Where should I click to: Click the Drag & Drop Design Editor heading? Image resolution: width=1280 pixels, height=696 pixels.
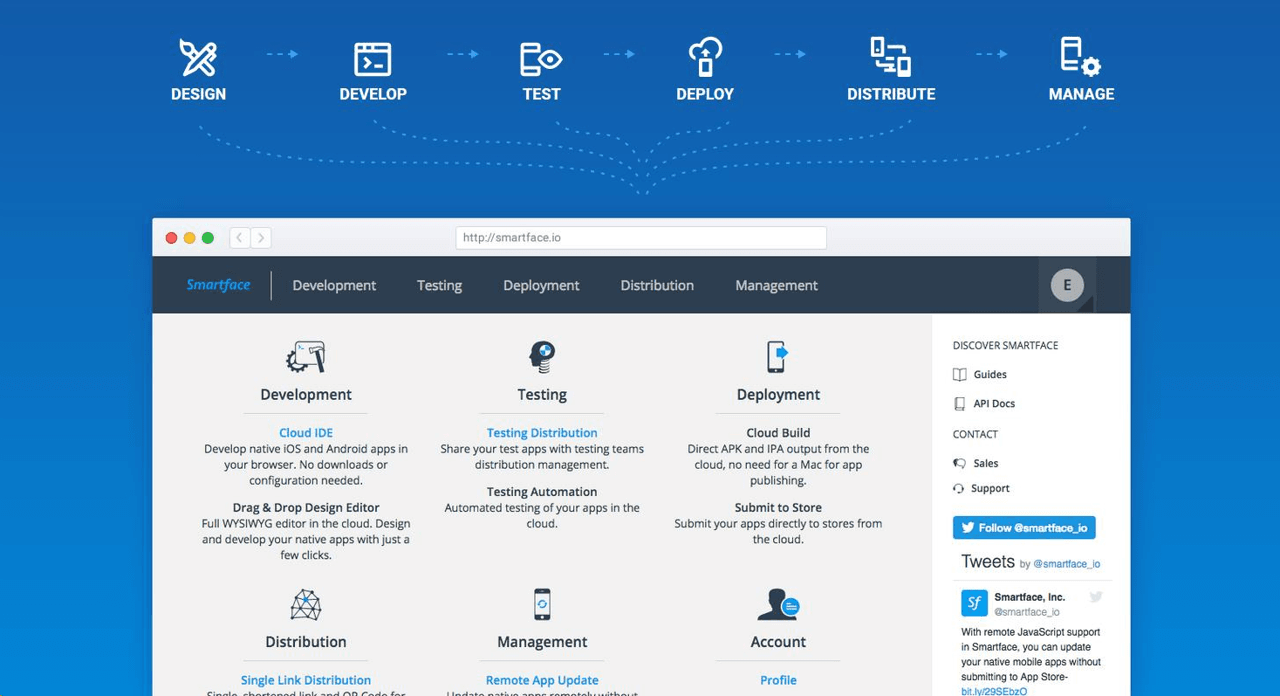tap(306, 508)
